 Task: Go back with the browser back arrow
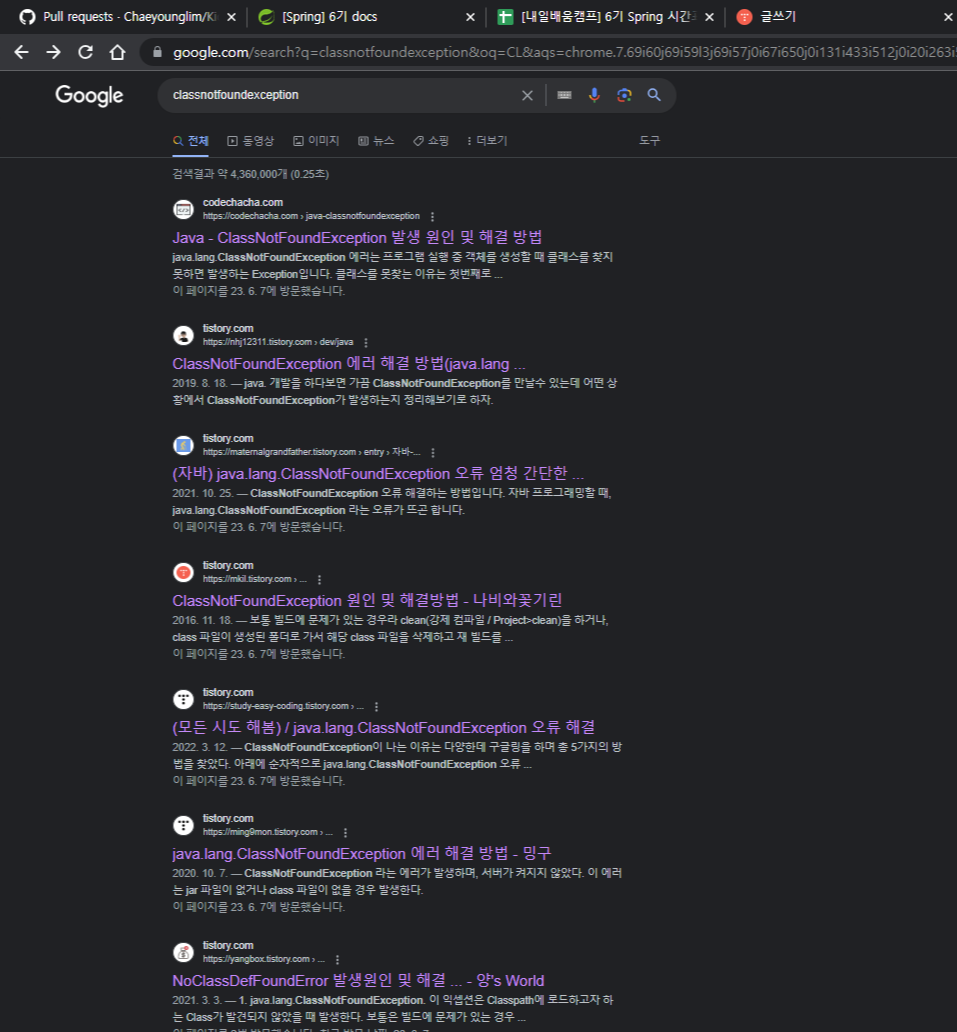click(21, 52)
